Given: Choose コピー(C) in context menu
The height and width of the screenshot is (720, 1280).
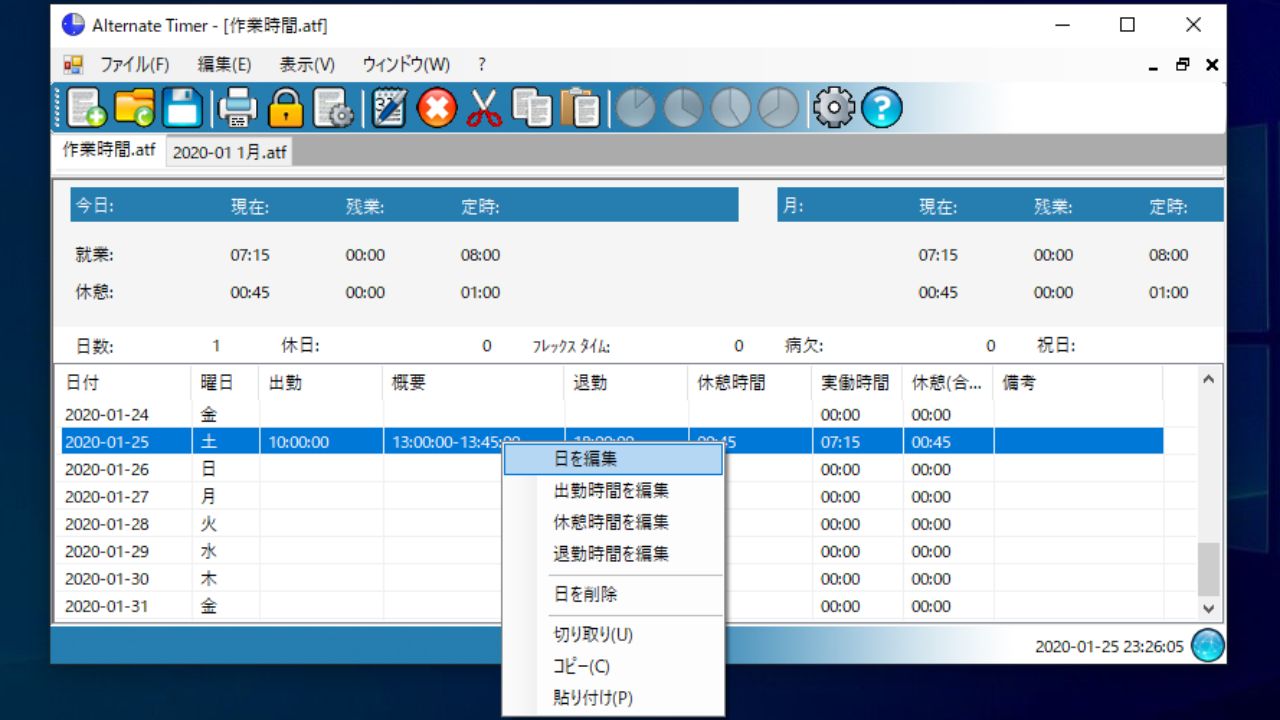Looking at the screenshot, I should [613, 666].
